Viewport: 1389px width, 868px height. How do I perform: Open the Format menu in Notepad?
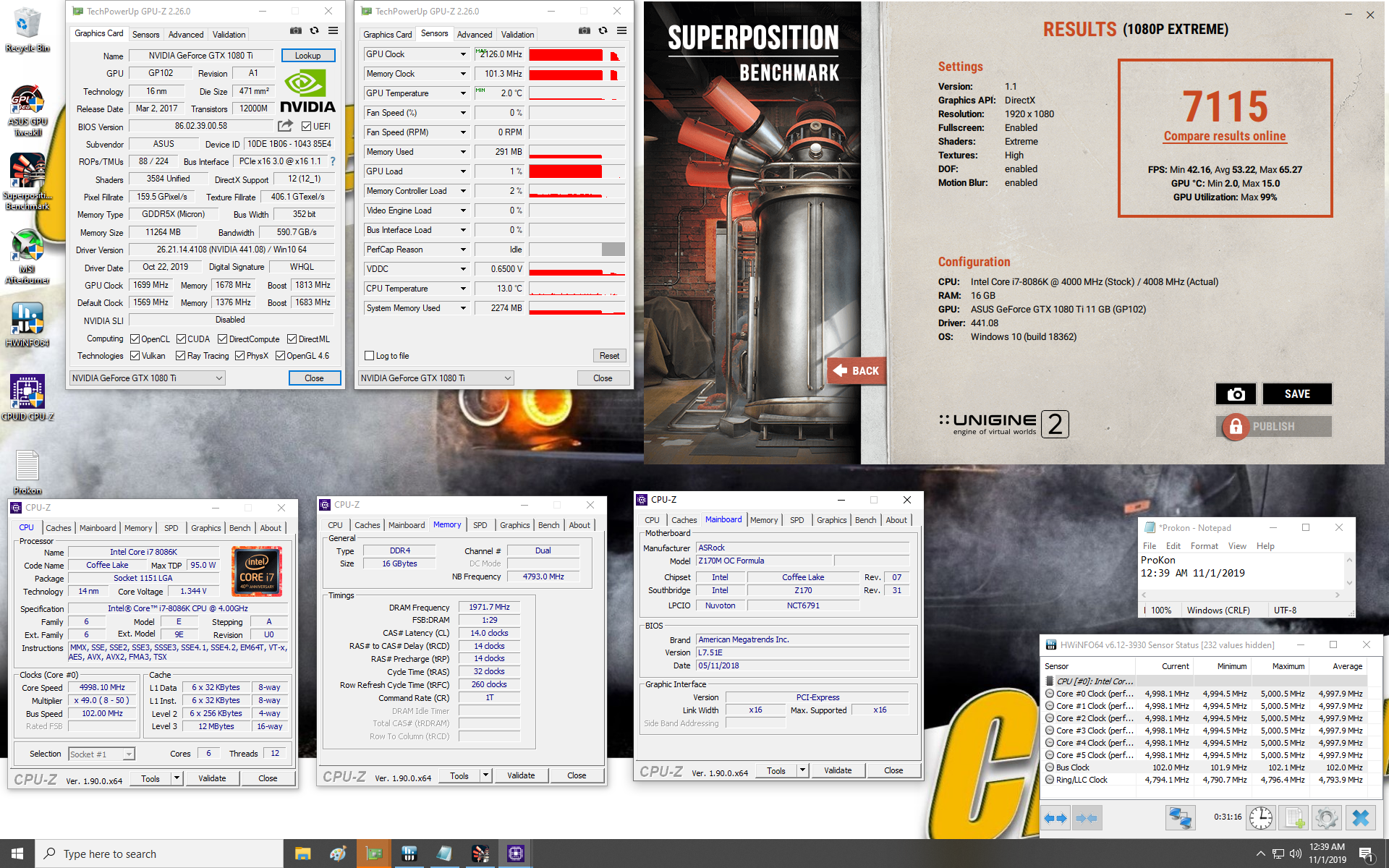(x=1204, y=546)
